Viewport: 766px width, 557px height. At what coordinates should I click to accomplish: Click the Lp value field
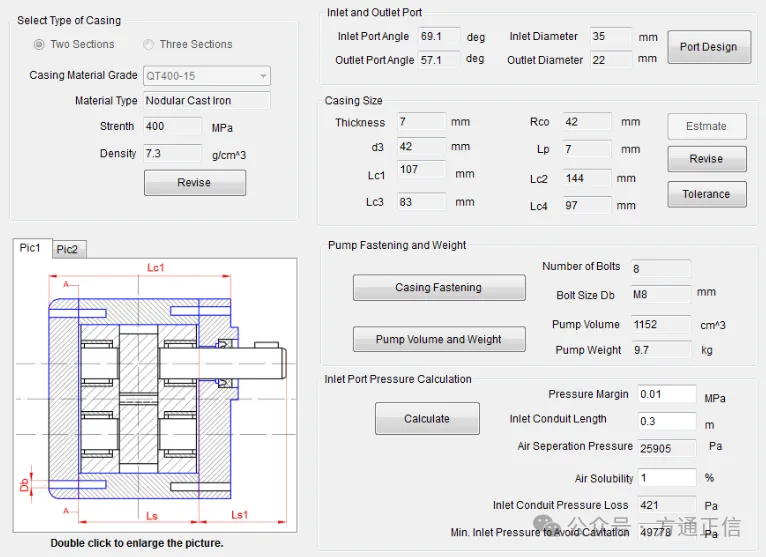pyautogui.click(x=586, y=149)
